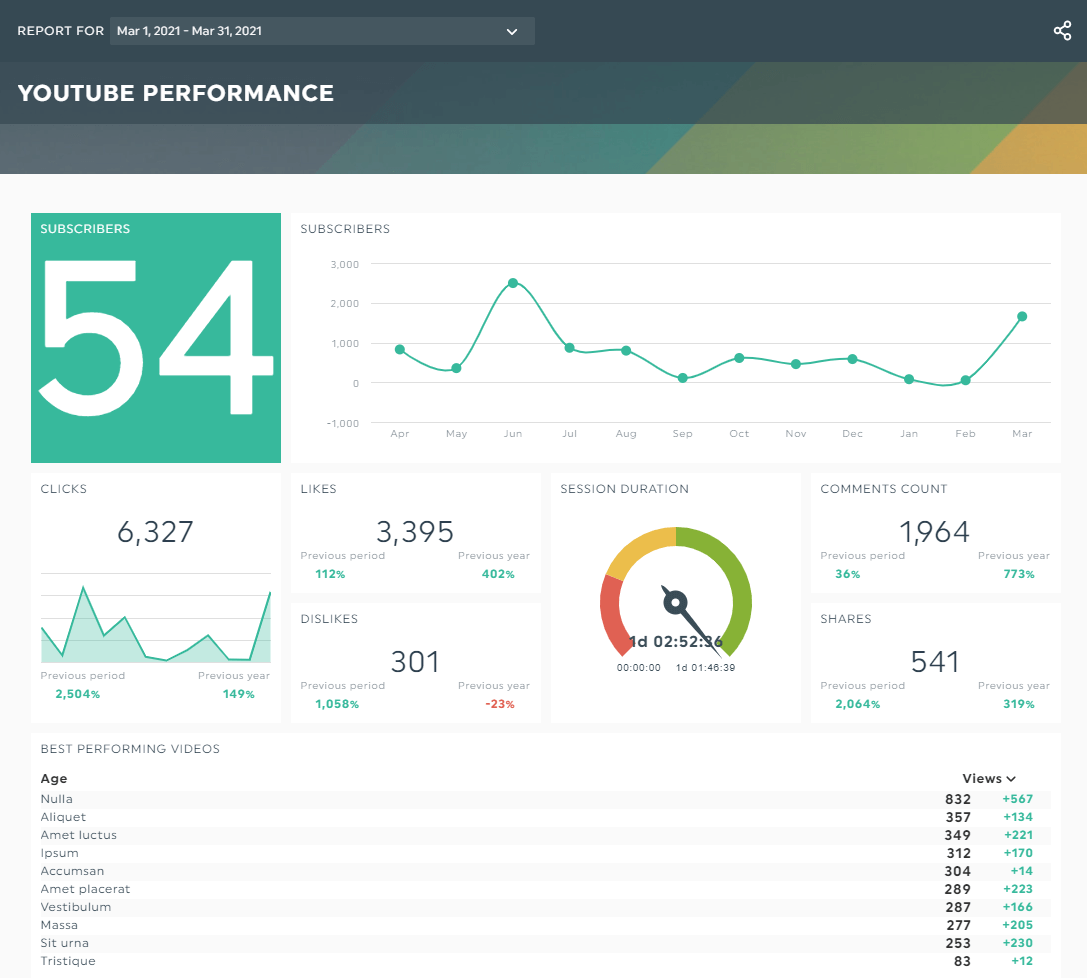Select the Ipsum video row

click(546, 853)
